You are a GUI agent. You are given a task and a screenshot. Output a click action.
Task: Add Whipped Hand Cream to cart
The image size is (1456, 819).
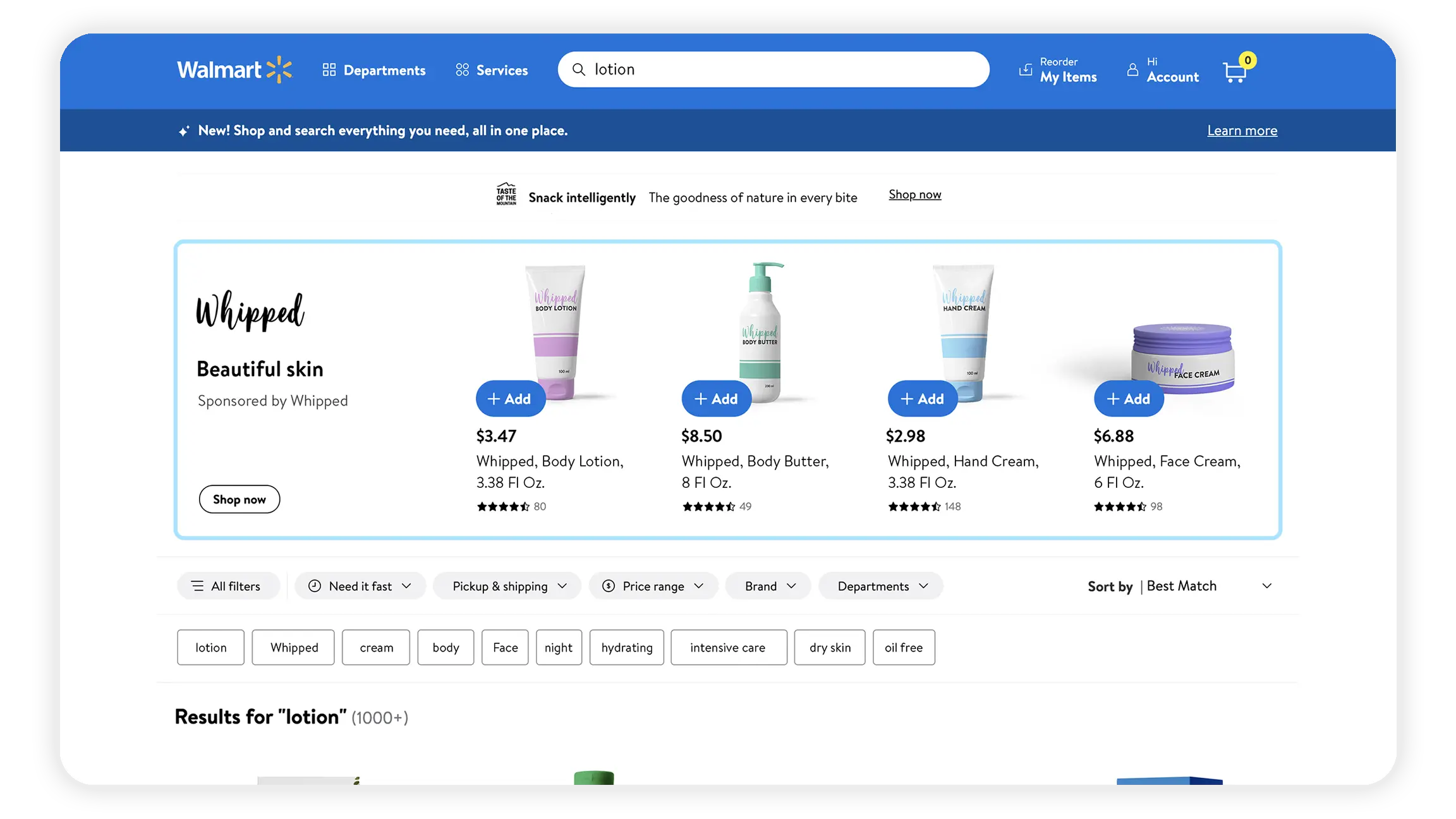[922, 399]
